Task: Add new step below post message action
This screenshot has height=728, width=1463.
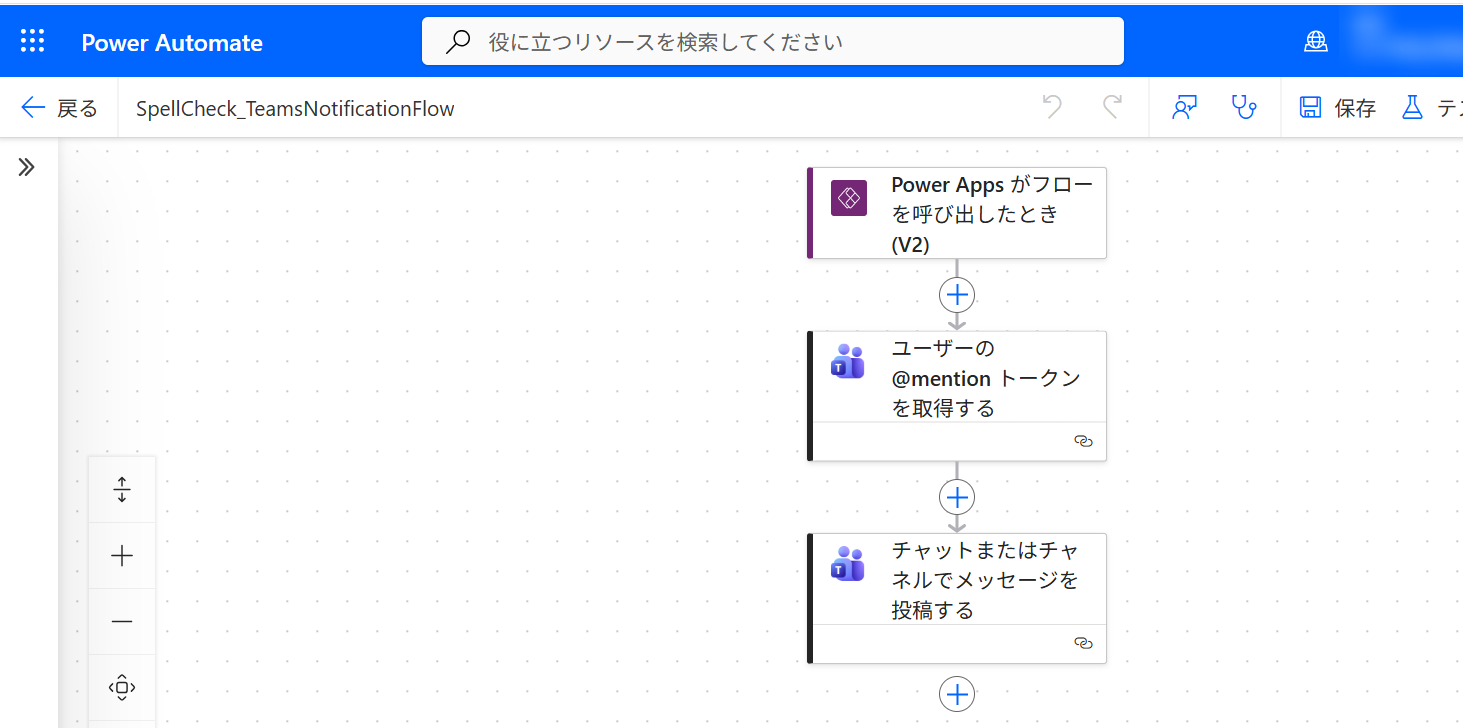Action: 957,694
